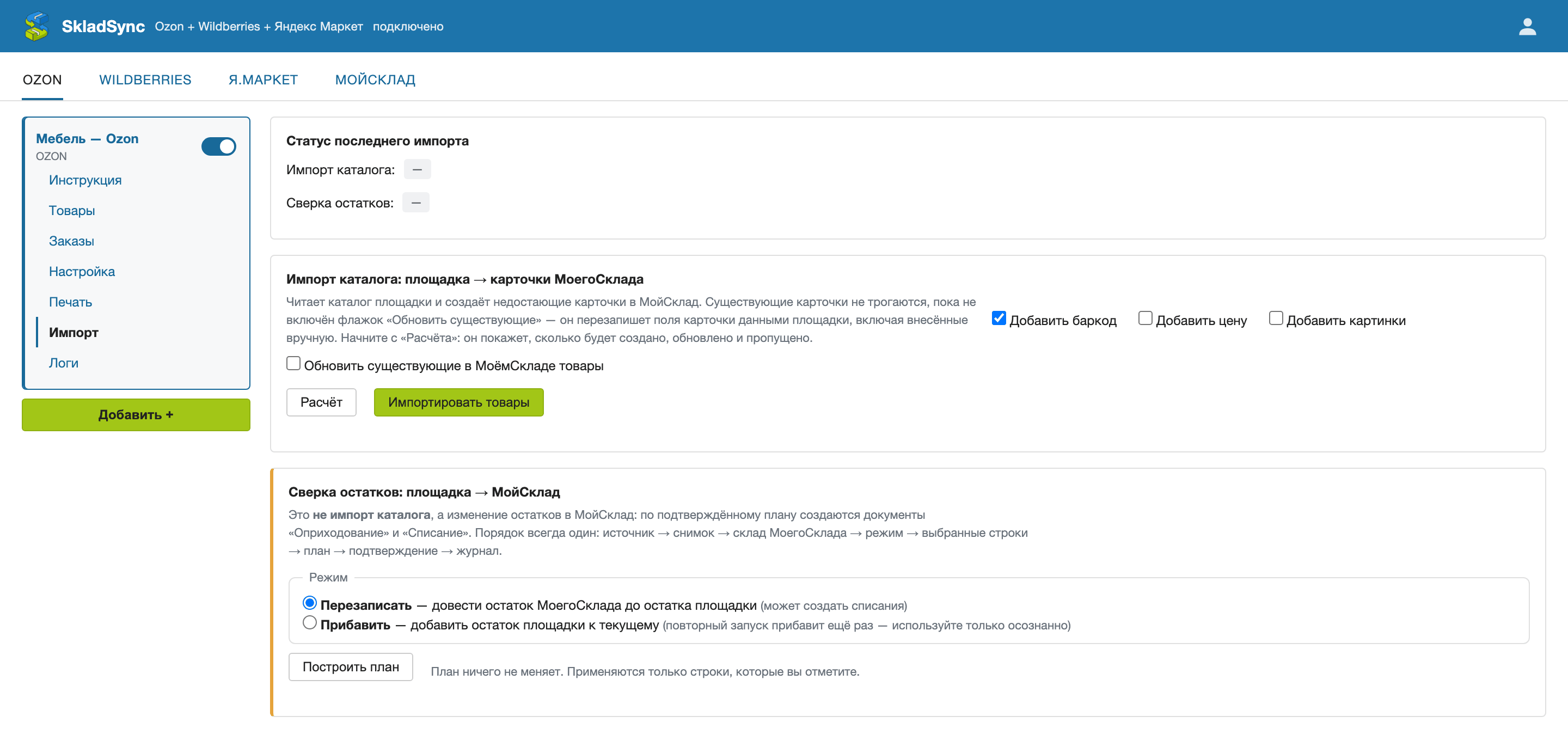This screenshot has width=1568, height=747.
Task: Select Импорт in the sidebar
Action: 73,333
